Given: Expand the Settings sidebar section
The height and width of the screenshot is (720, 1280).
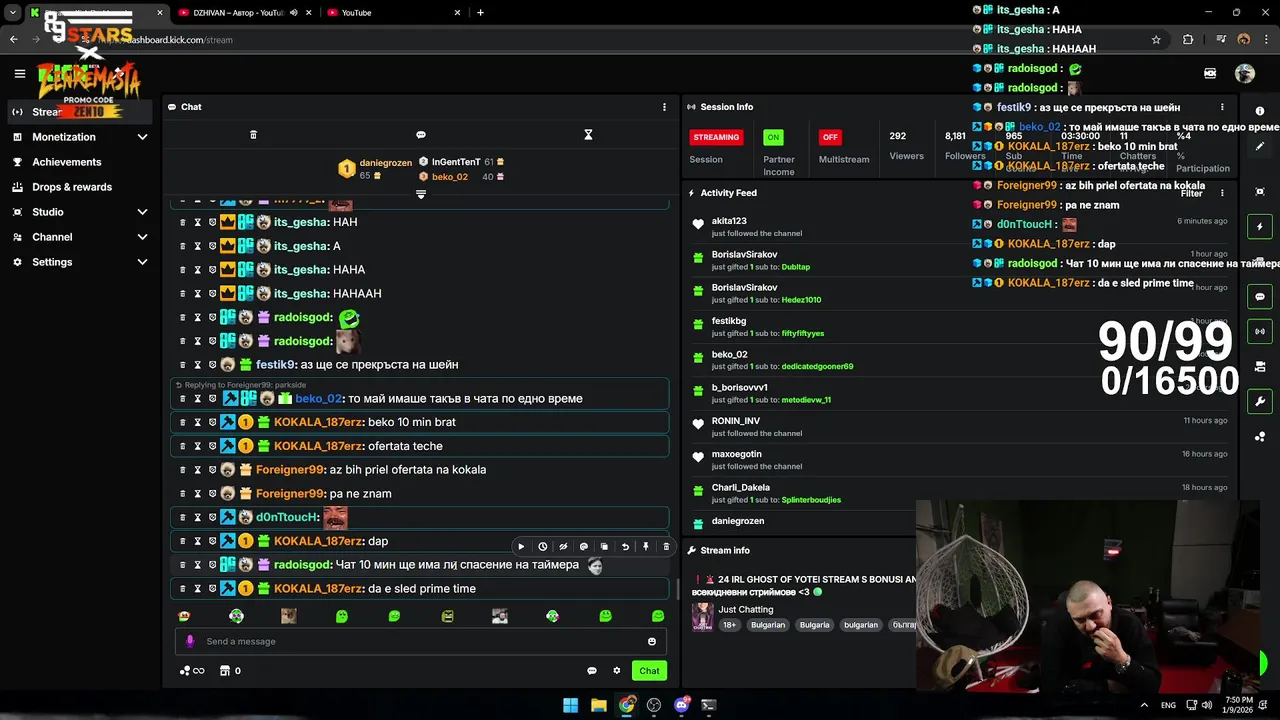Looking at the screenshot, I should (142, 262).
